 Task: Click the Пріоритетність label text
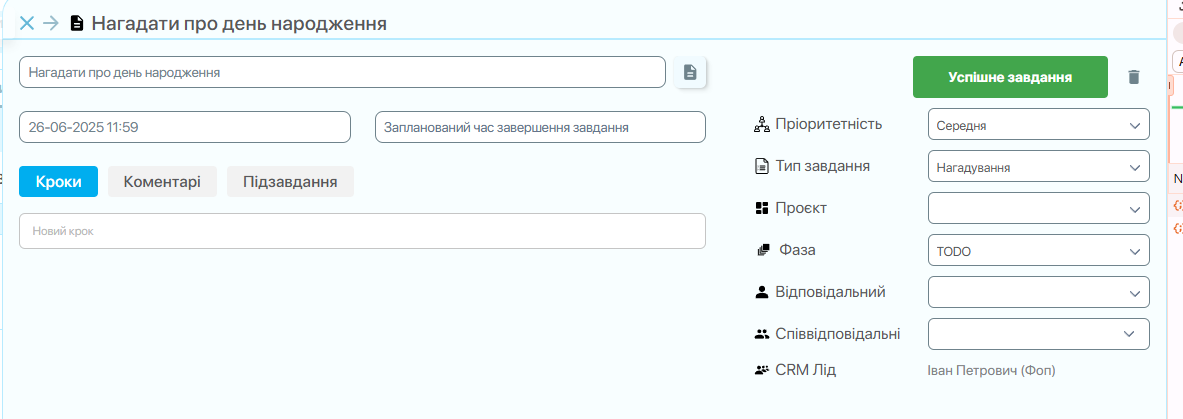pos(828,124)
